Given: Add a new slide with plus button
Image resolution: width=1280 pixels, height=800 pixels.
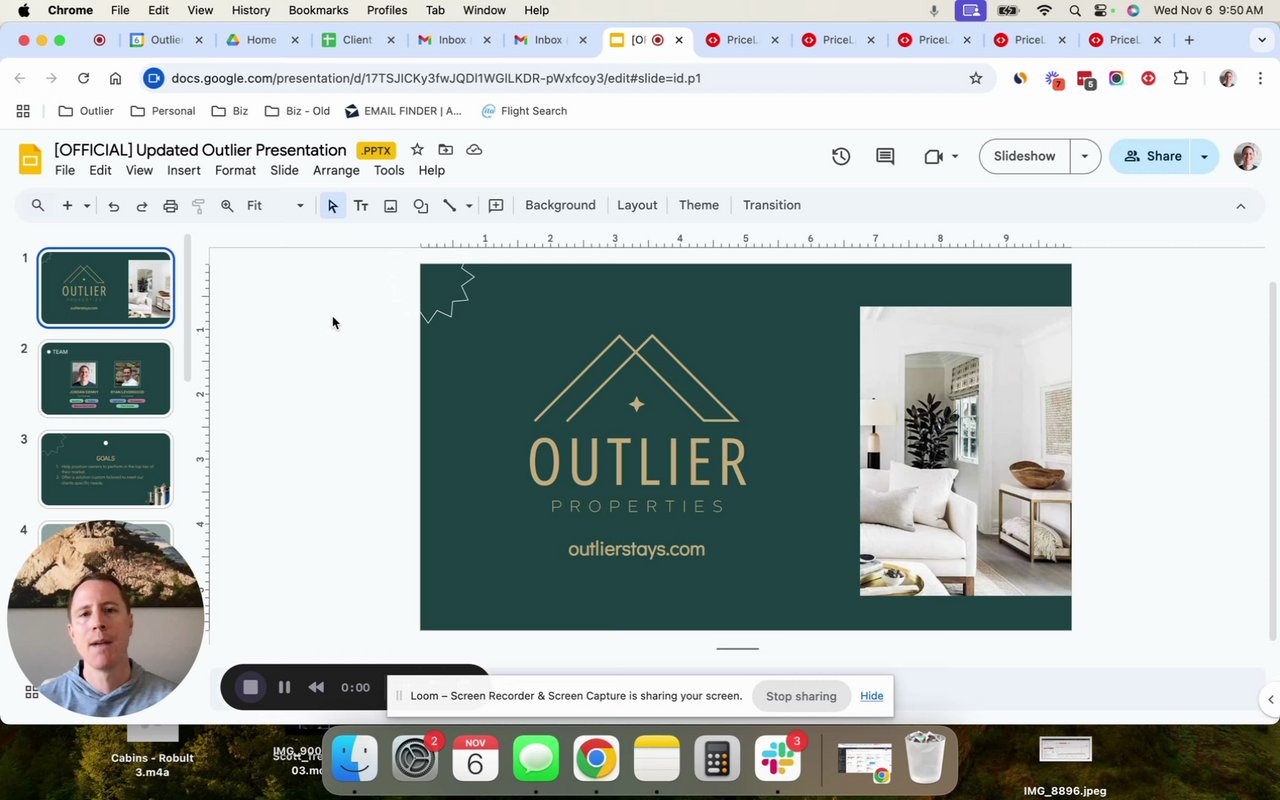Looking at the screenshot, I should tap(67, 205).
